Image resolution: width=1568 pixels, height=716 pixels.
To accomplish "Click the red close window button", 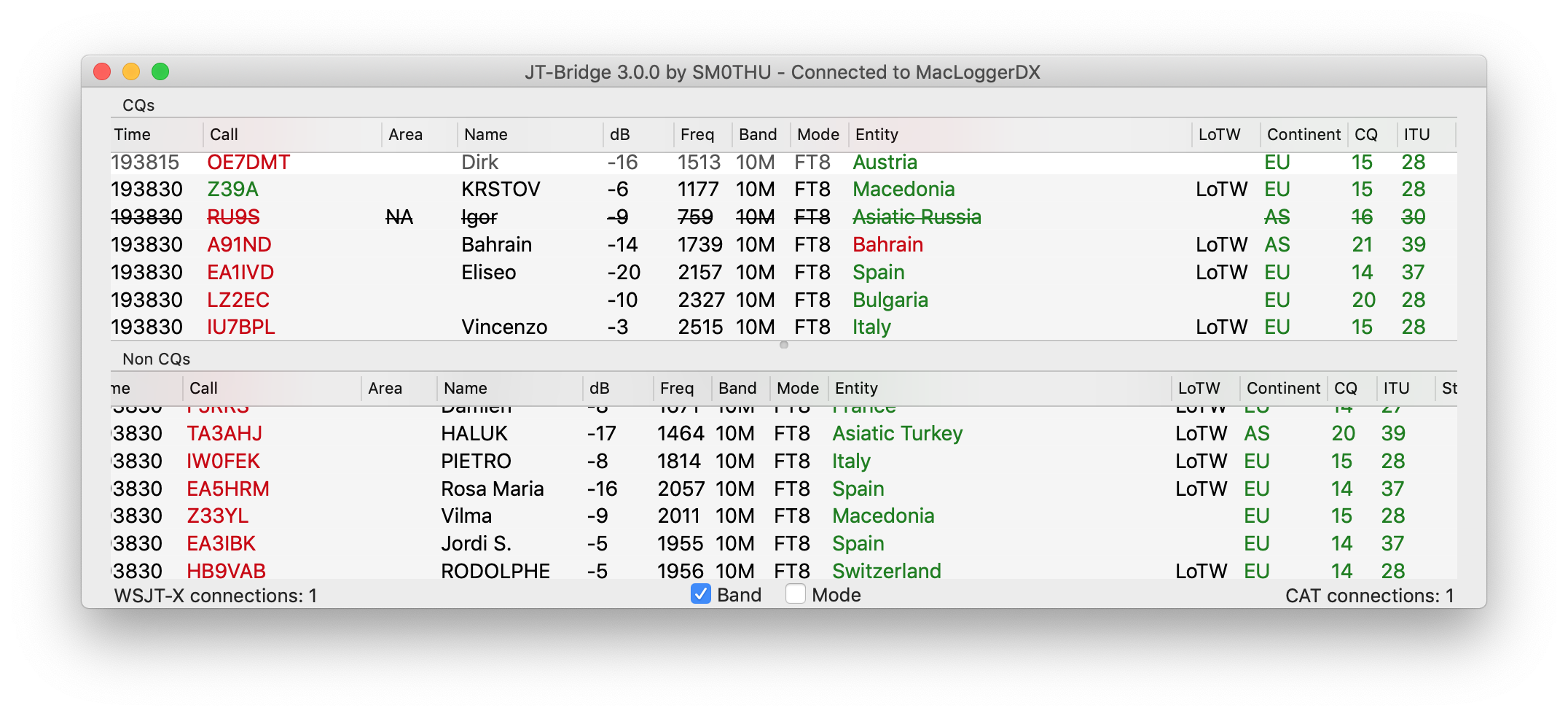I will coord(102,71).
